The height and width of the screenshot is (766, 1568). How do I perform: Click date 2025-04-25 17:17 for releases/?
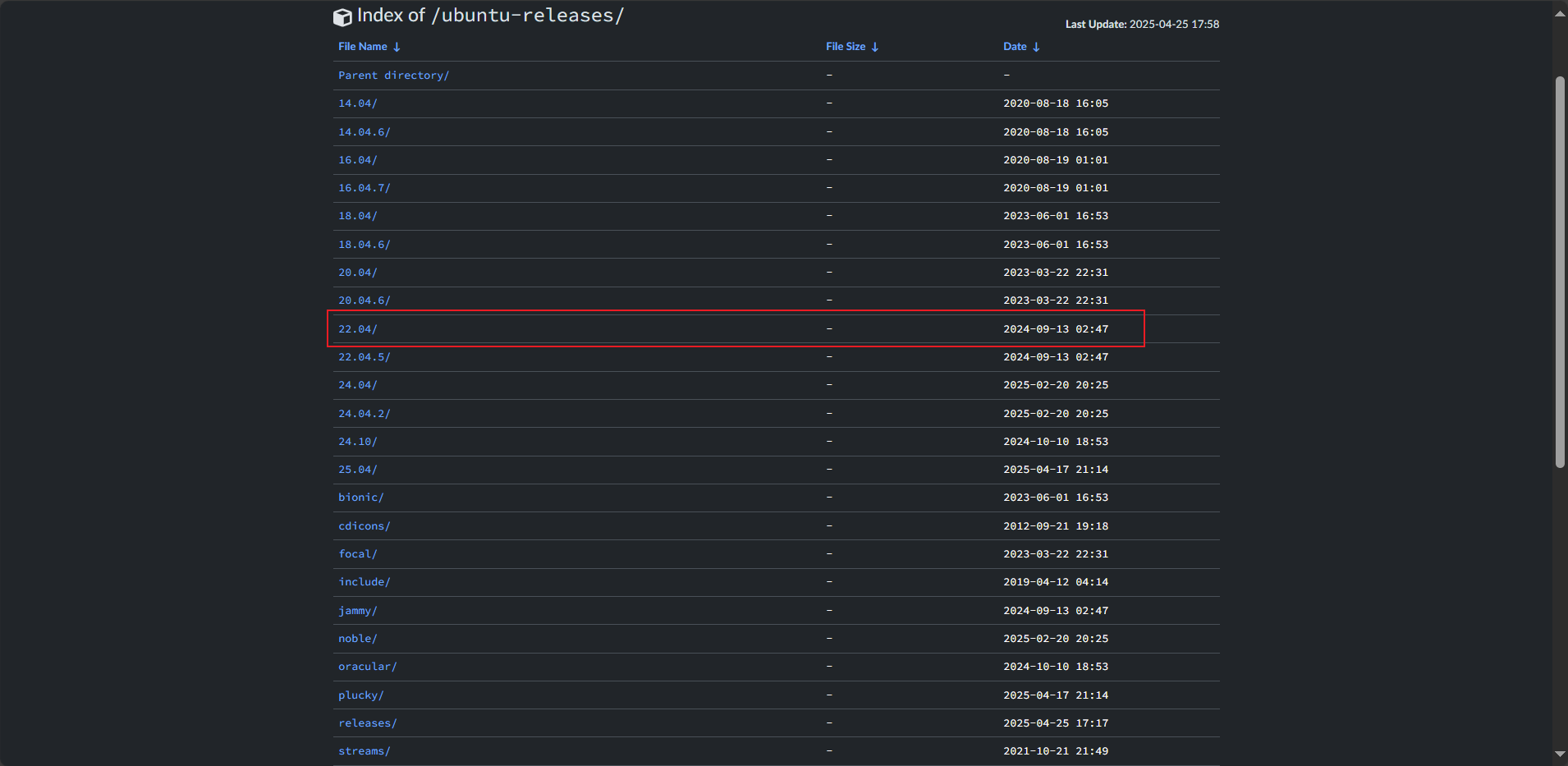[x=1056, y=723]
